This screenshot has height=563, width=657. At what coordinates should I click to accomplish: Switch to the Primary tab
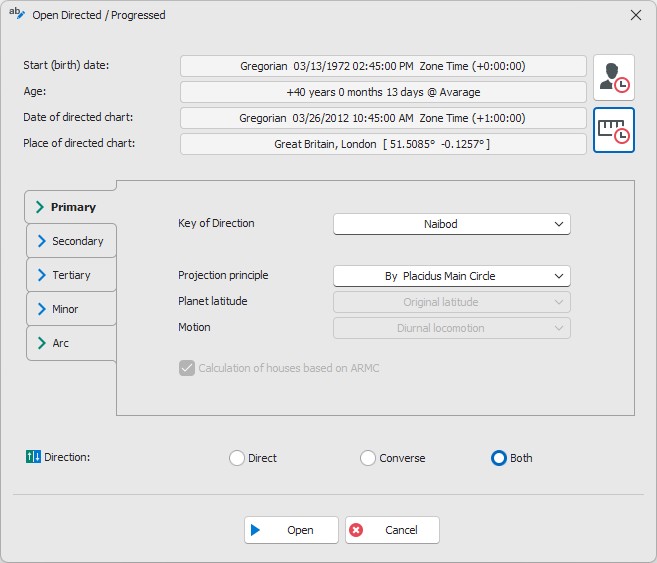70,207
